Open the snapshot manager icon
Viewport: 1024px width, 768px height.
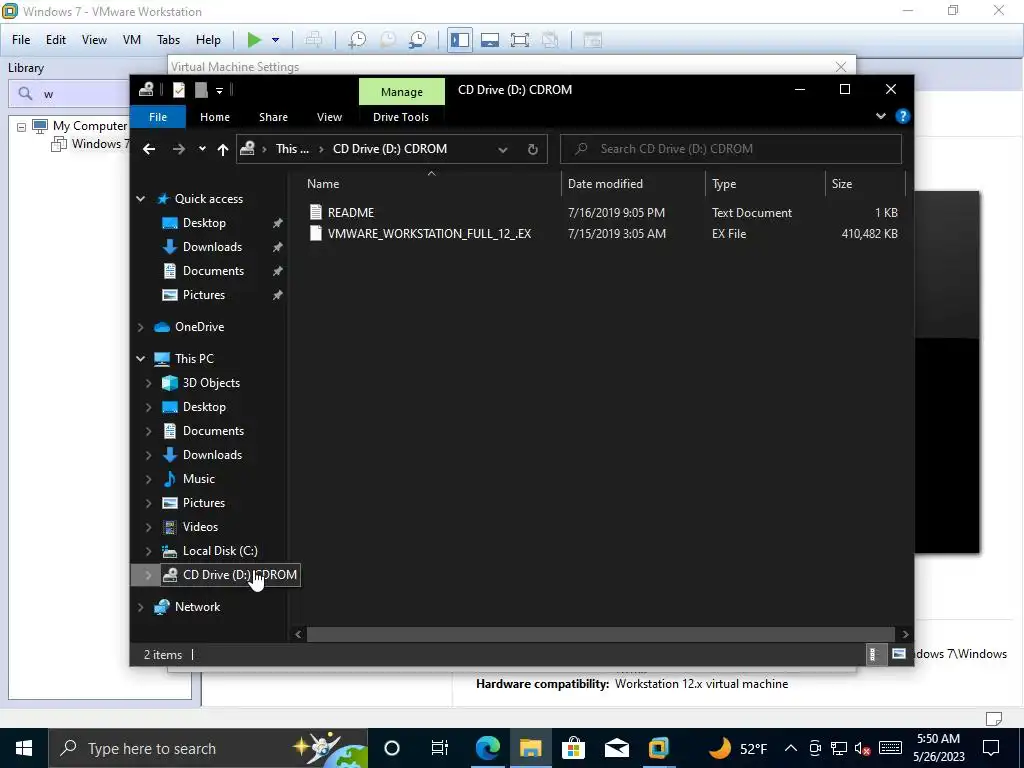[x=417, y=40]
